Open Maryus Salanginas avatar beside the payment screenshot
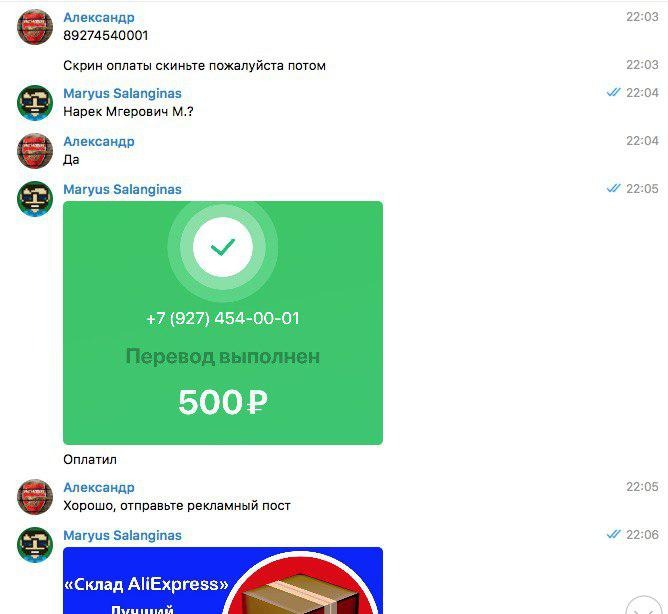 tap(35, 199)
